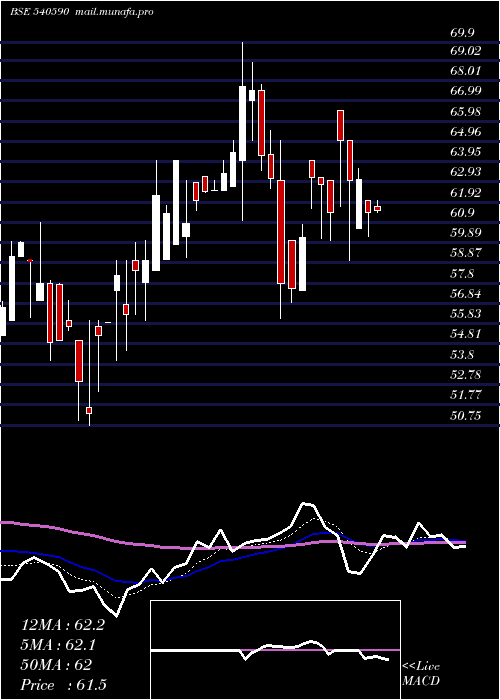Click the 62.93 price axis label
The image size is (500, 700).
(x=466, y=172)
